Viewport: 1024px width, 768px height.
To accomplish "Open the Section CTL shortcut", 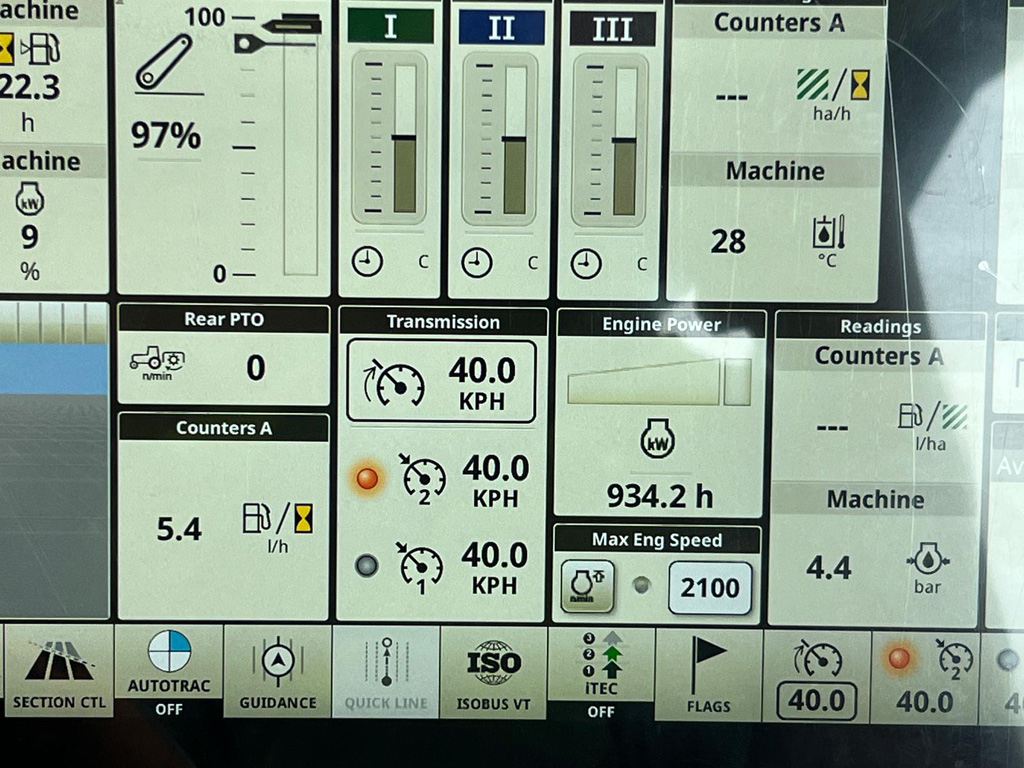I will (x=58, y=674).
